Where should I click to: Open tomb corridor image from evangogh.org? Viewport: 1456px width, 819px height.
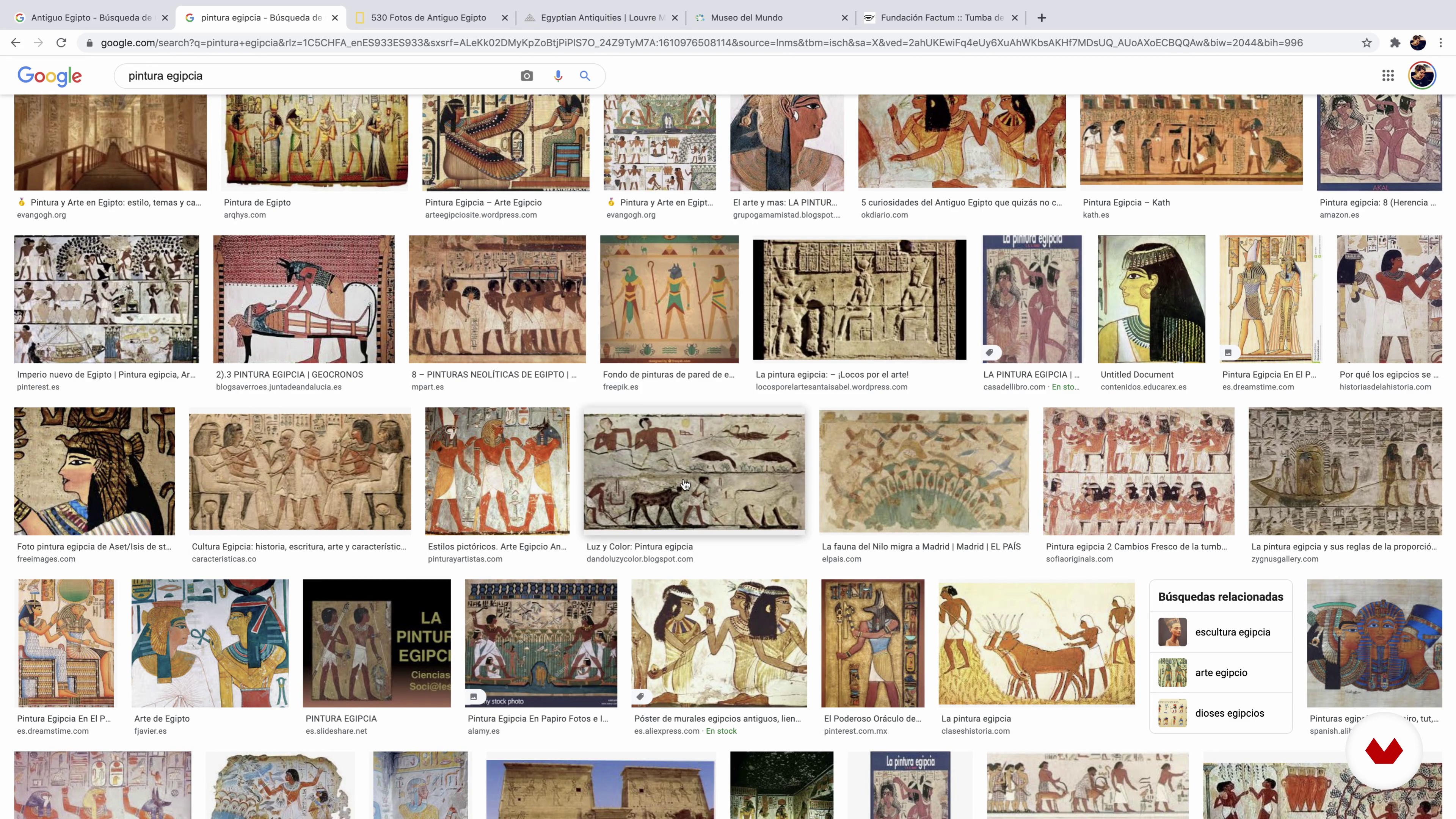point(110,143)
